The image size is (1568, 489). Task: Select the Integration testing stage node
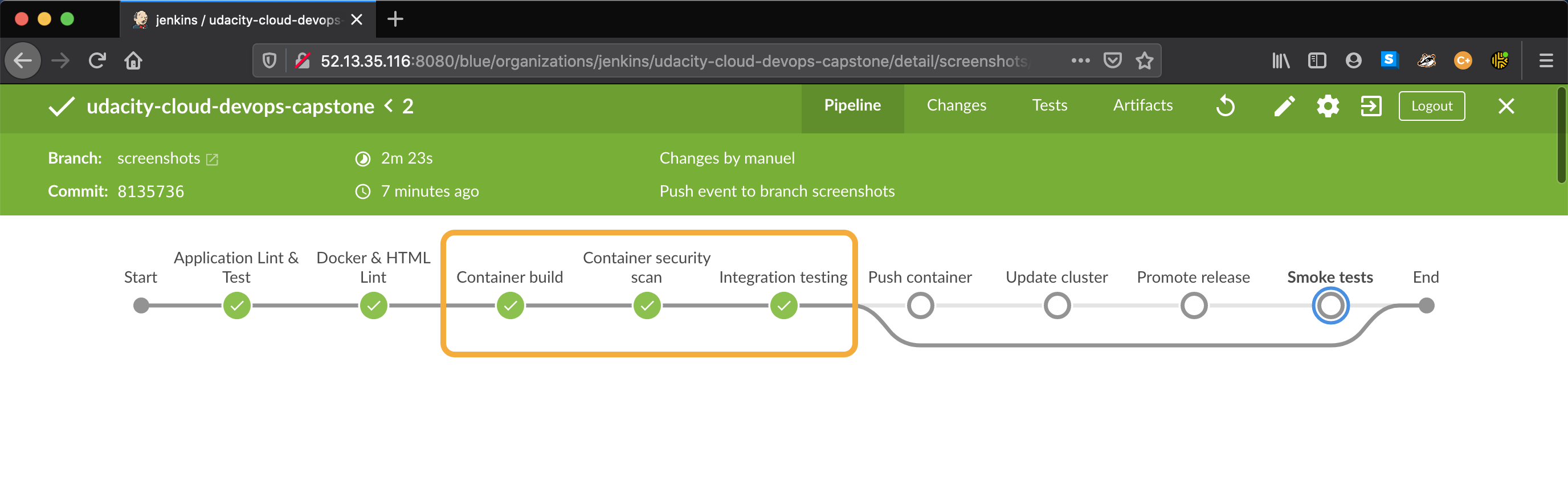[784, 305]
